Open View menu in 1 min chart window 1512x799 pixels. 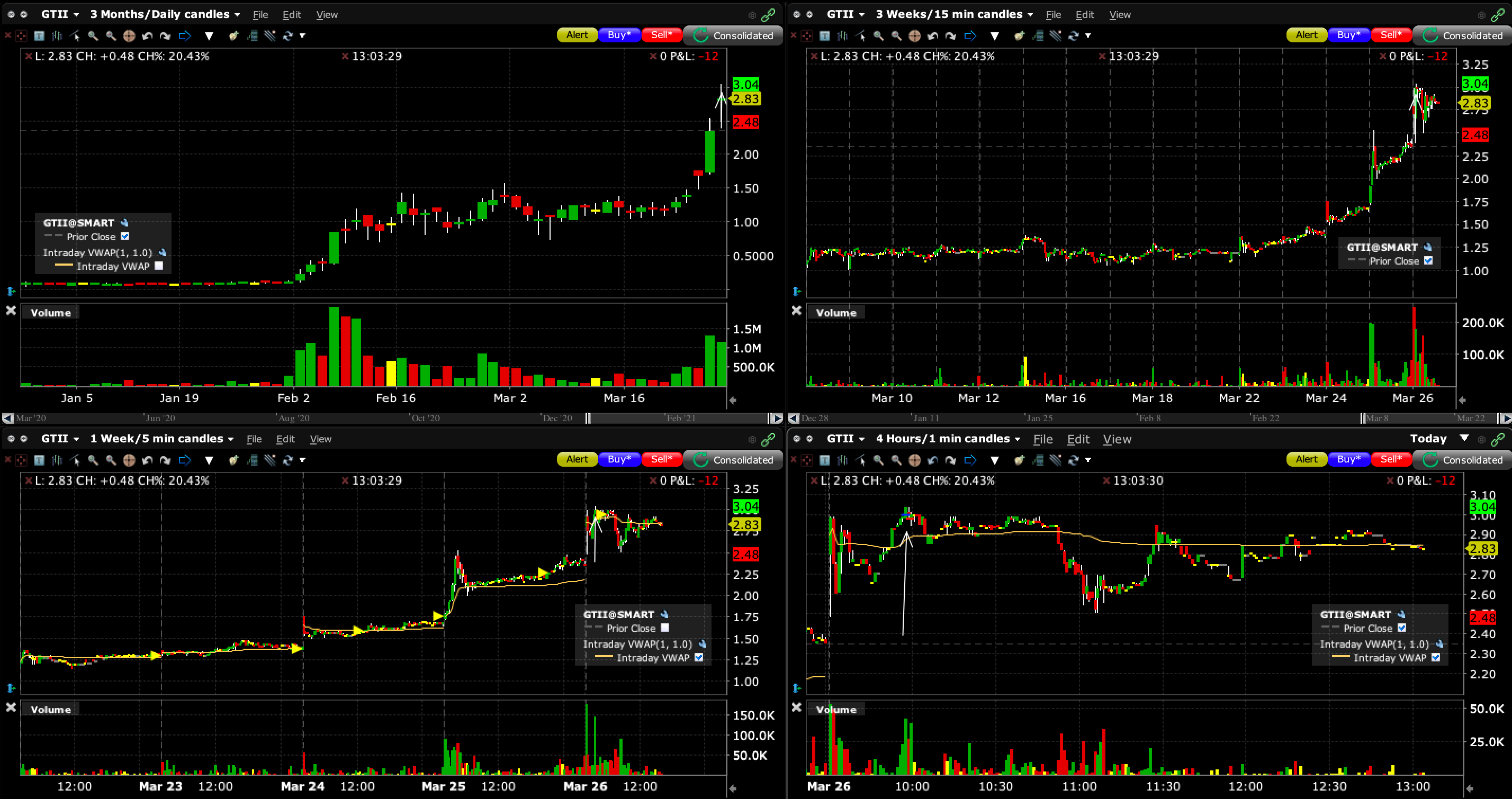tap(1117, 439)
